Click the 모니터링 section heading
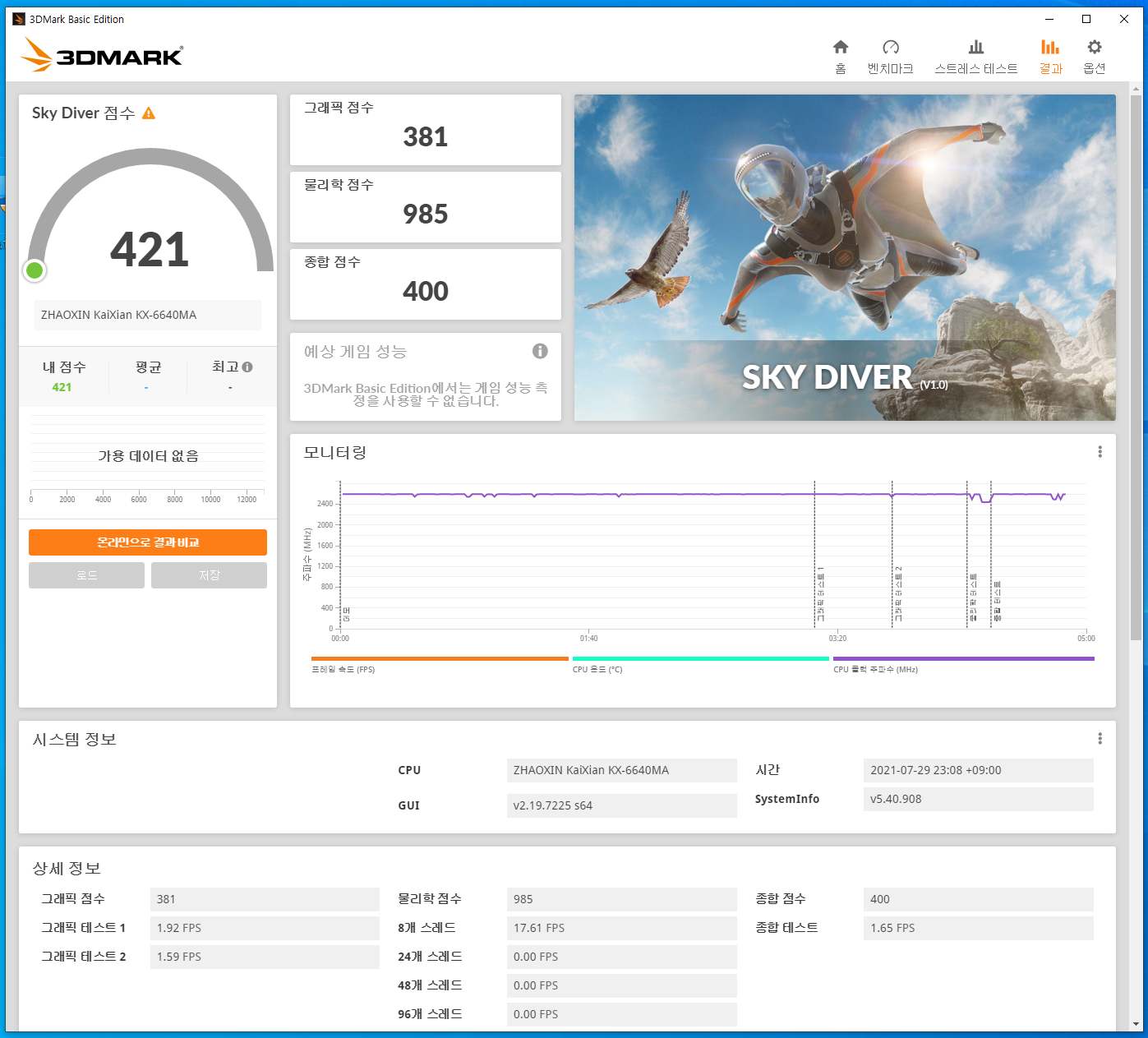Screen dimensions: 1148x1038 pos(334,452)
